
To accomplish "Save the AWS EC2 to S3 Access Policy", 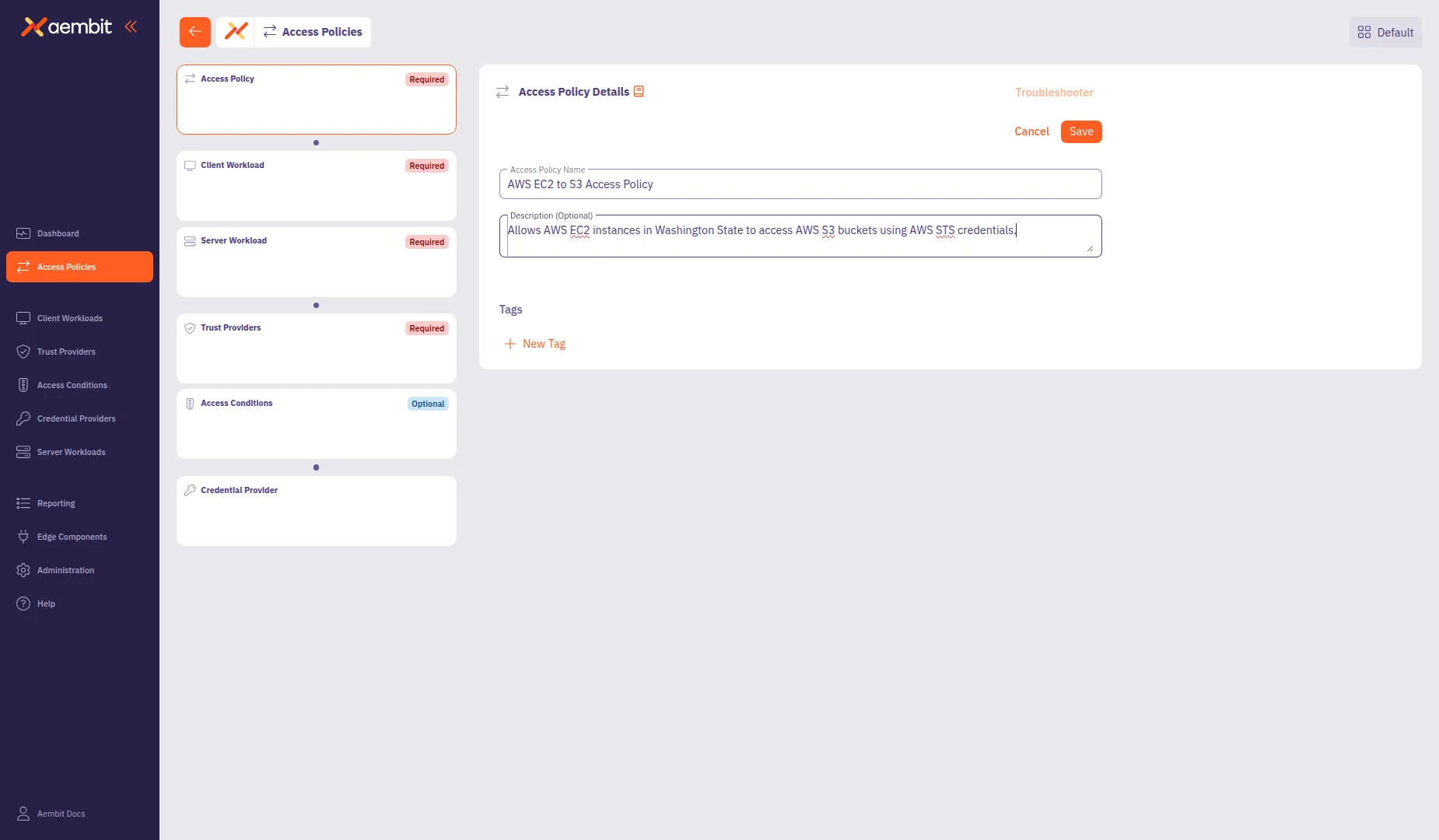I will 1081,131.
